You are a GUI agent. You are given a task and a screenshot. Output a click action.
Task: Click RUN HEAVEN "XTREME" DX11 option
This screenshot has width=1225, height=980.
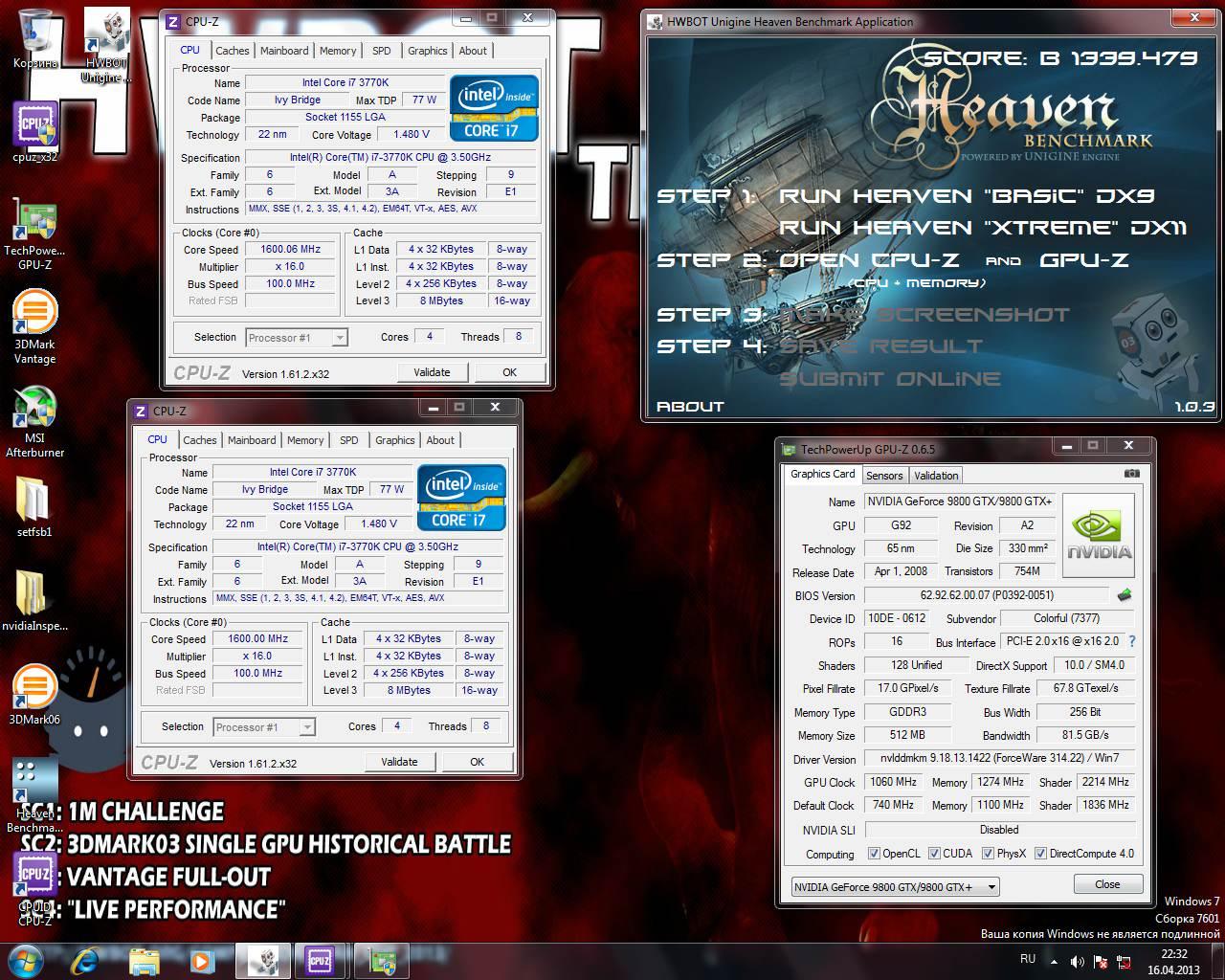[x=983, y=228]
